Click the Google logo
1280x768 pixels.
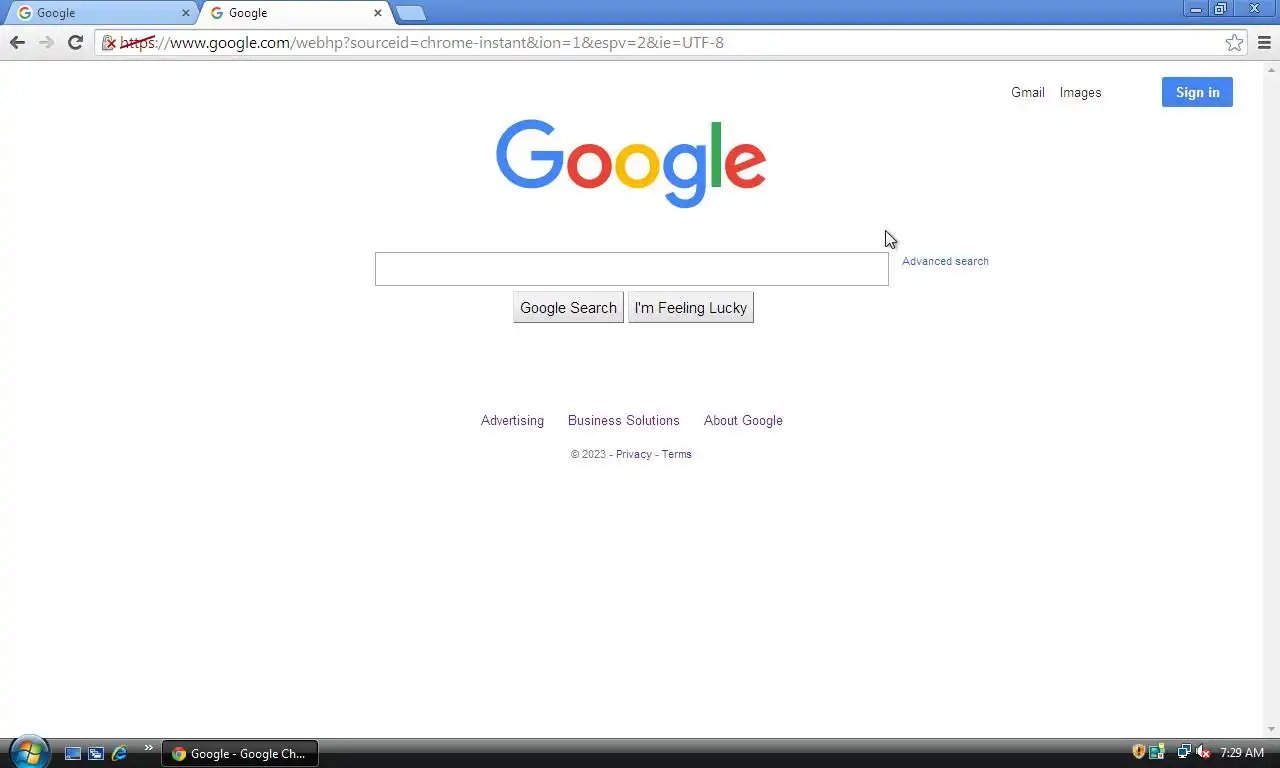(631, 163)
